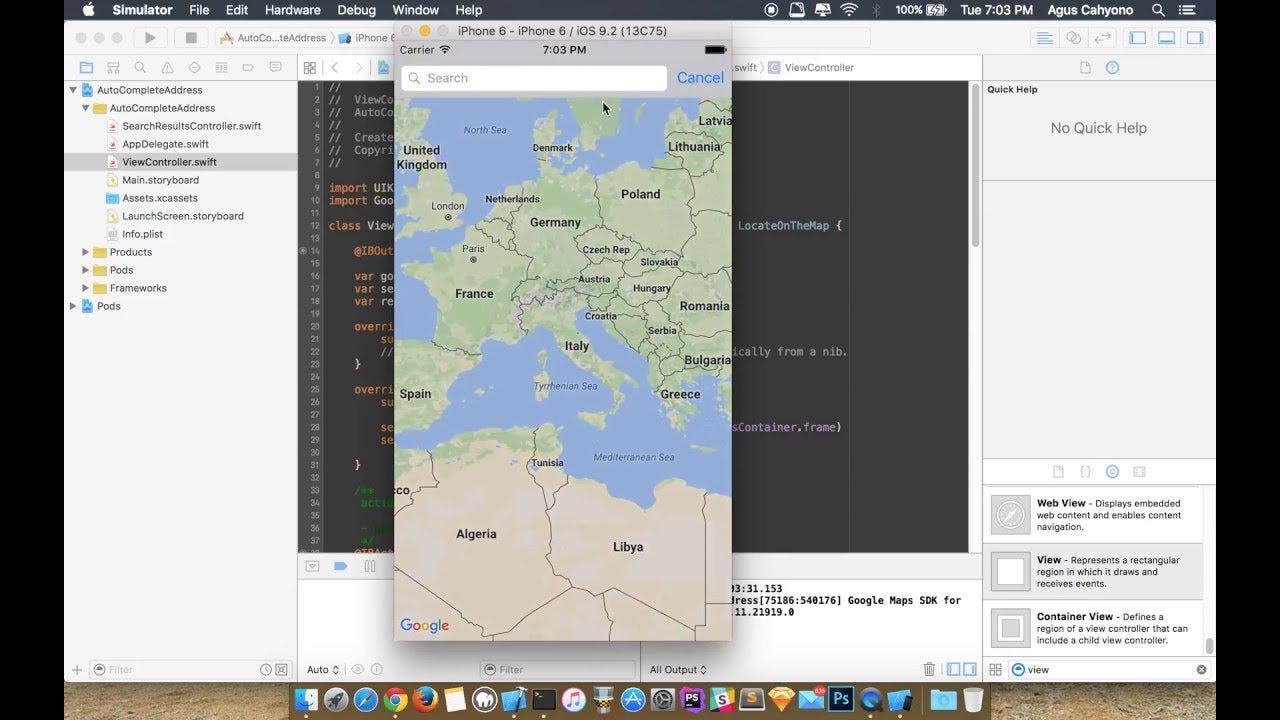The width and height of the screenshot is (1280, 720).
Task: Open the Debug menu
Action: click(357, 10)
